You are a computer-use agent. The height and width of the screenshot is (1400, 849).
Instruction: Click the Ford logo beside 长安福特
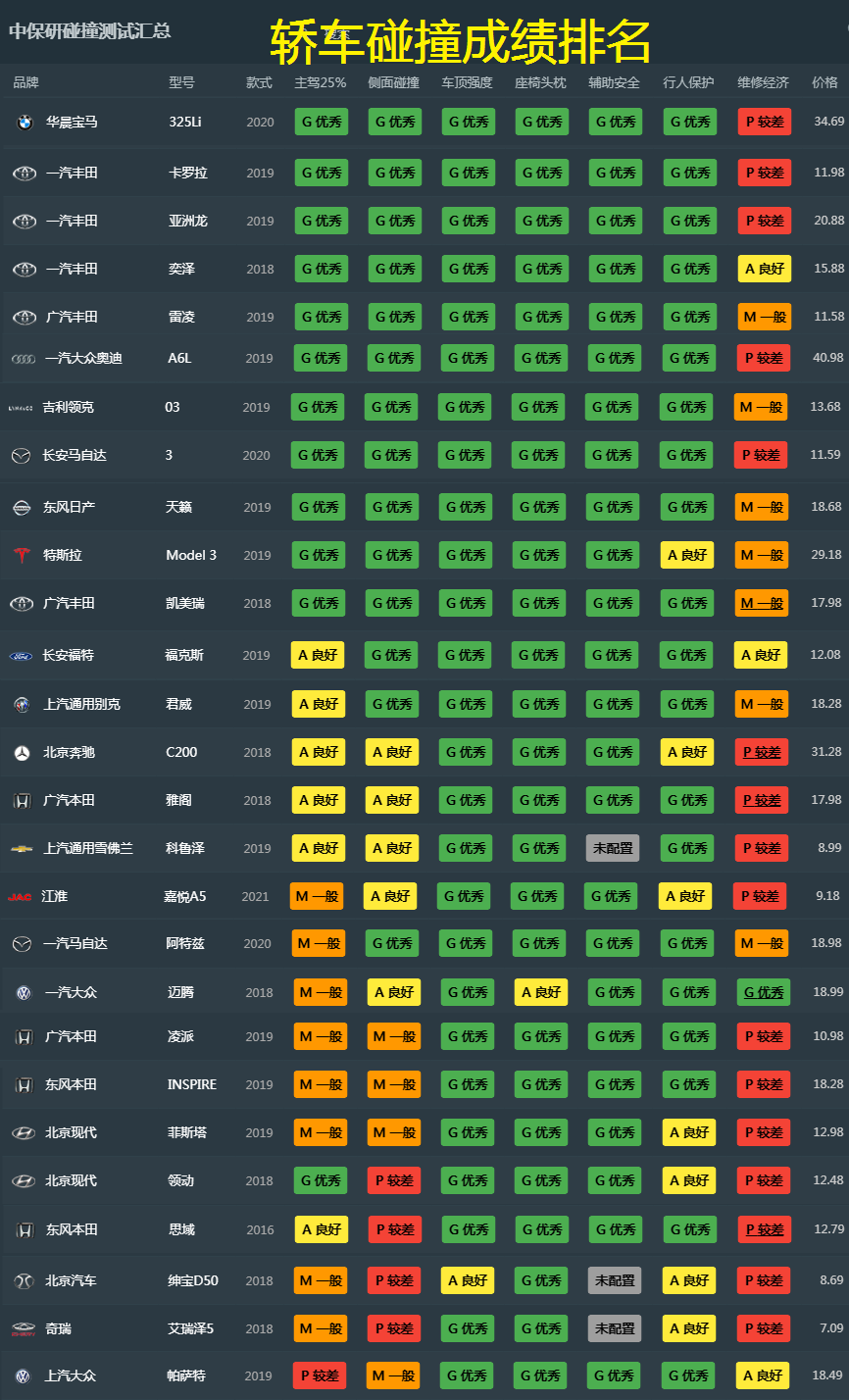tap(21, 656)
